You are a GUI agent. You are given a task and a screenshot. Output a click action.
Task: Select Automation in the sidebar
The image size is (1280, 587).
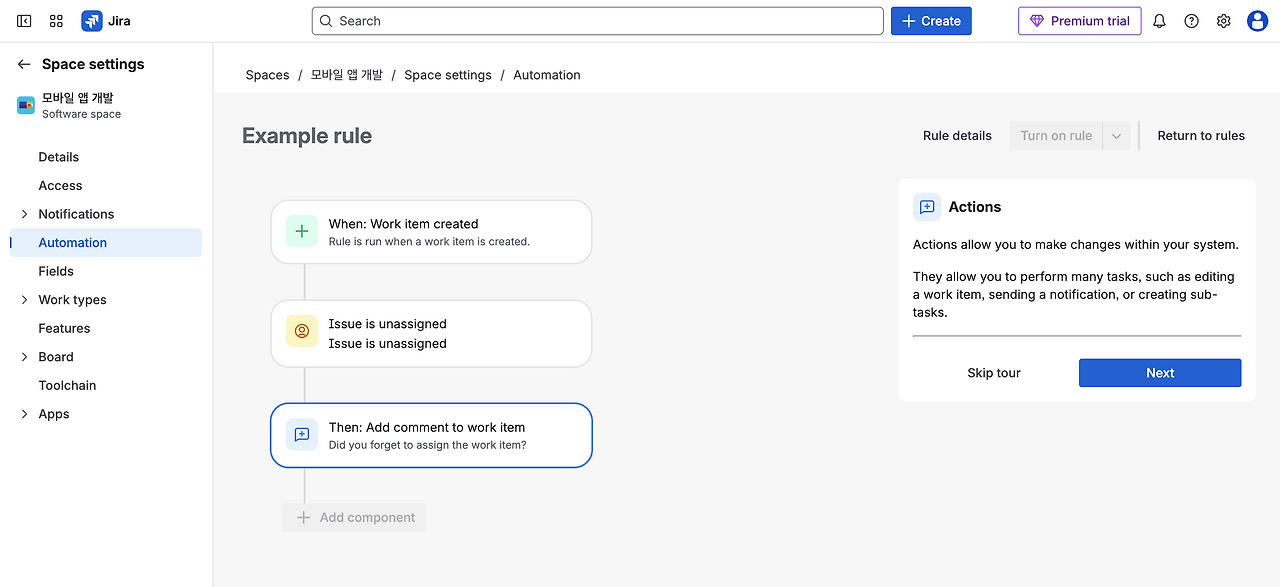(72, 243)
